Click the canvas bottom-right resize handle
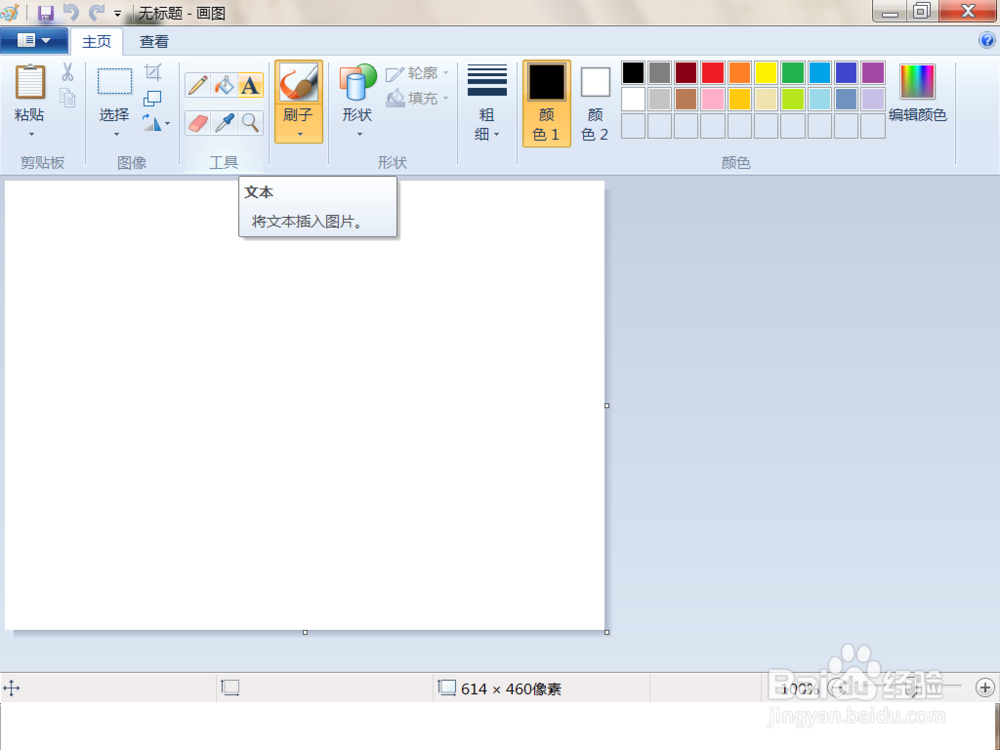The image size is (1000, 750). point(607,632)
